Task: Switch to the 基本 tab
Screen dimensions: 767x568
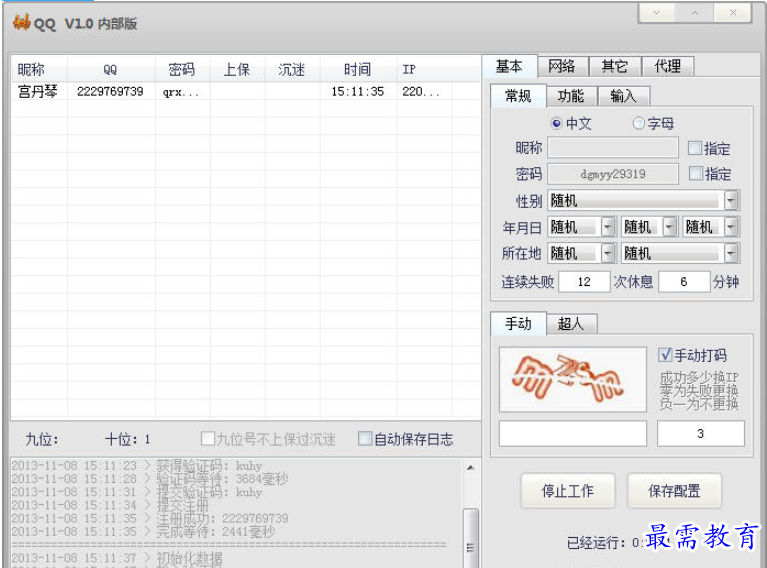Action: [x=509, y=66]
